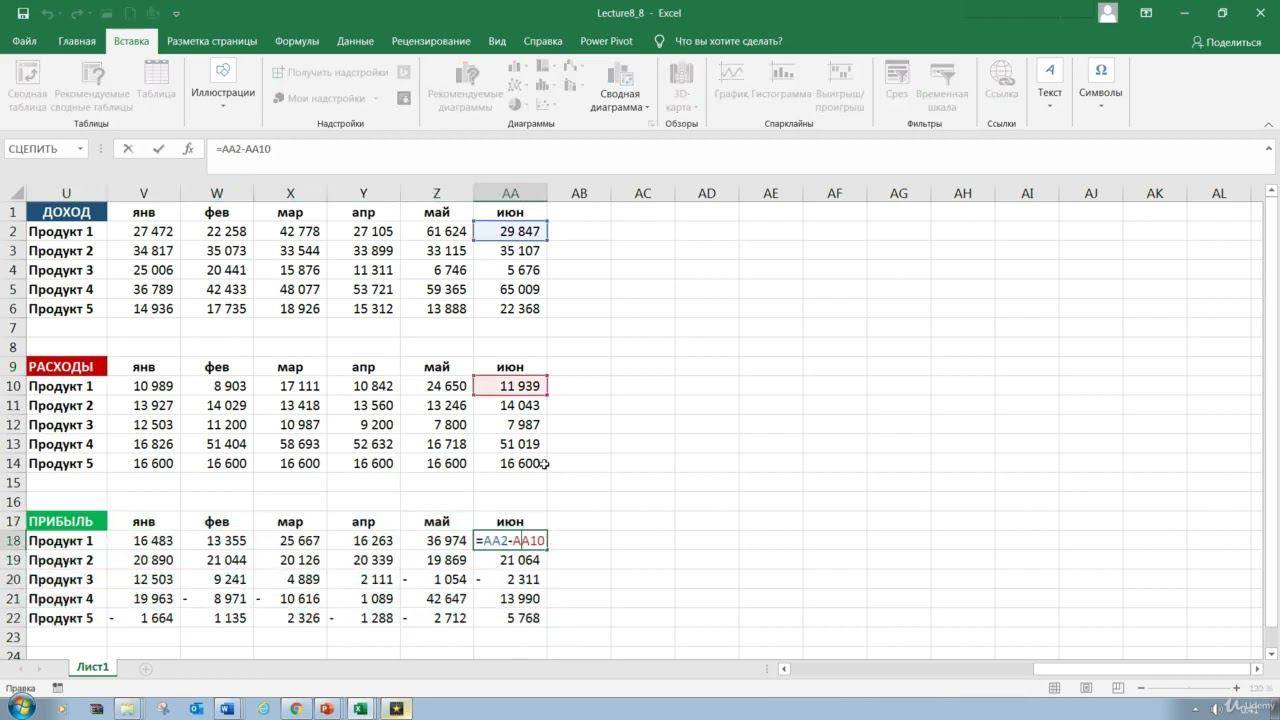Select cell with value 42 647
Viewport: 1280px width, 720px height.
coord(437,599)
